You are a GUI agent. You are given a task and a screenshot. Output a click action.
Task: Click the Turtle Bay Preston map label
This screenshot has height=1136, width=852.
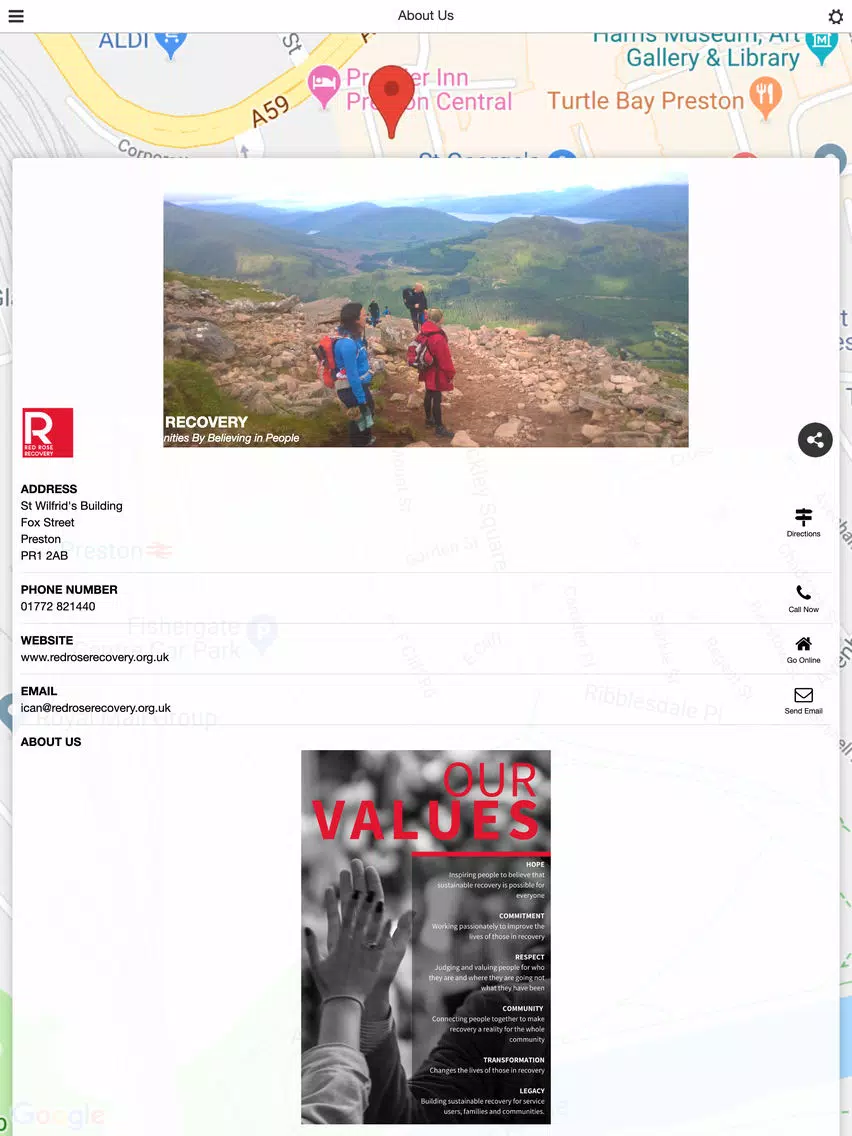646,101
